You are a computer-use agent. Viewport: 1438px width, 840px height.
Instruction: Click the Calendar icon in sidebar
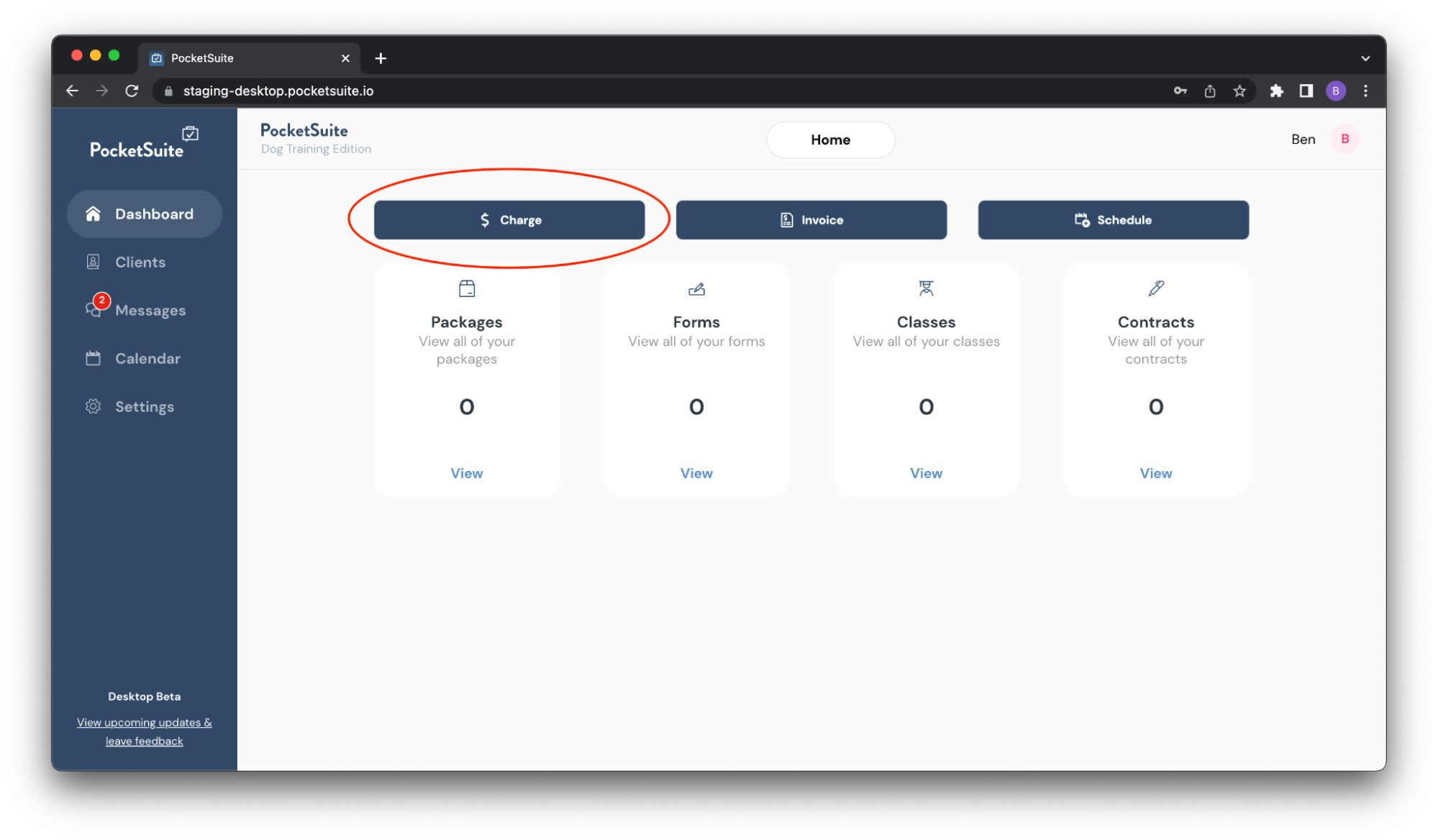pyautogui.click(x=93, y=358)
